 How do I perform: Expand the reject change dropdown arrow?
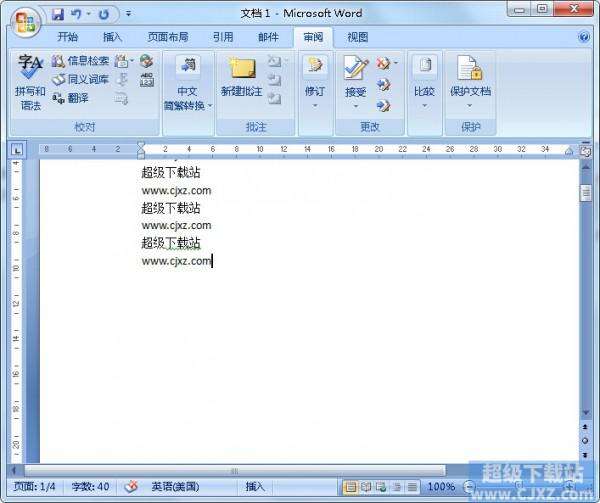point(395,62)
